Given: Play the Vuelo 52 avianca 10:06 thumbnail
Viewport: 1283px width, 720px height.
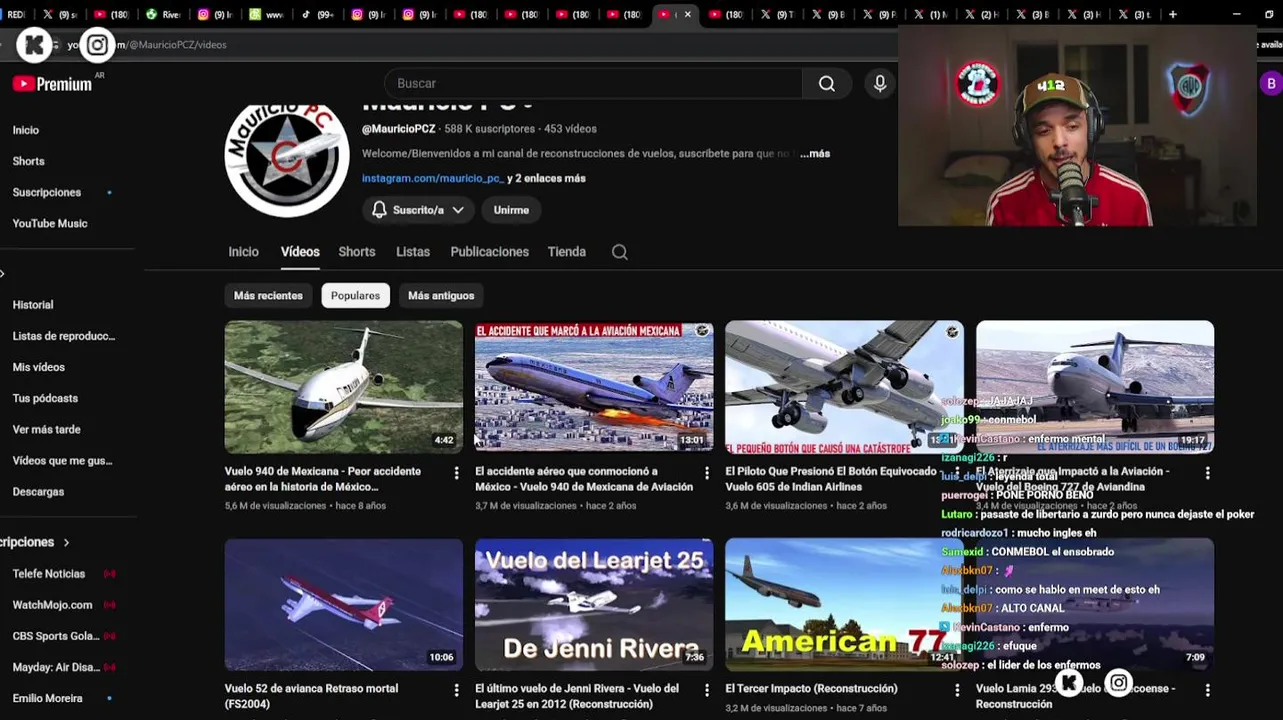Looking at the screenshot, I should (x=344, y=605).
